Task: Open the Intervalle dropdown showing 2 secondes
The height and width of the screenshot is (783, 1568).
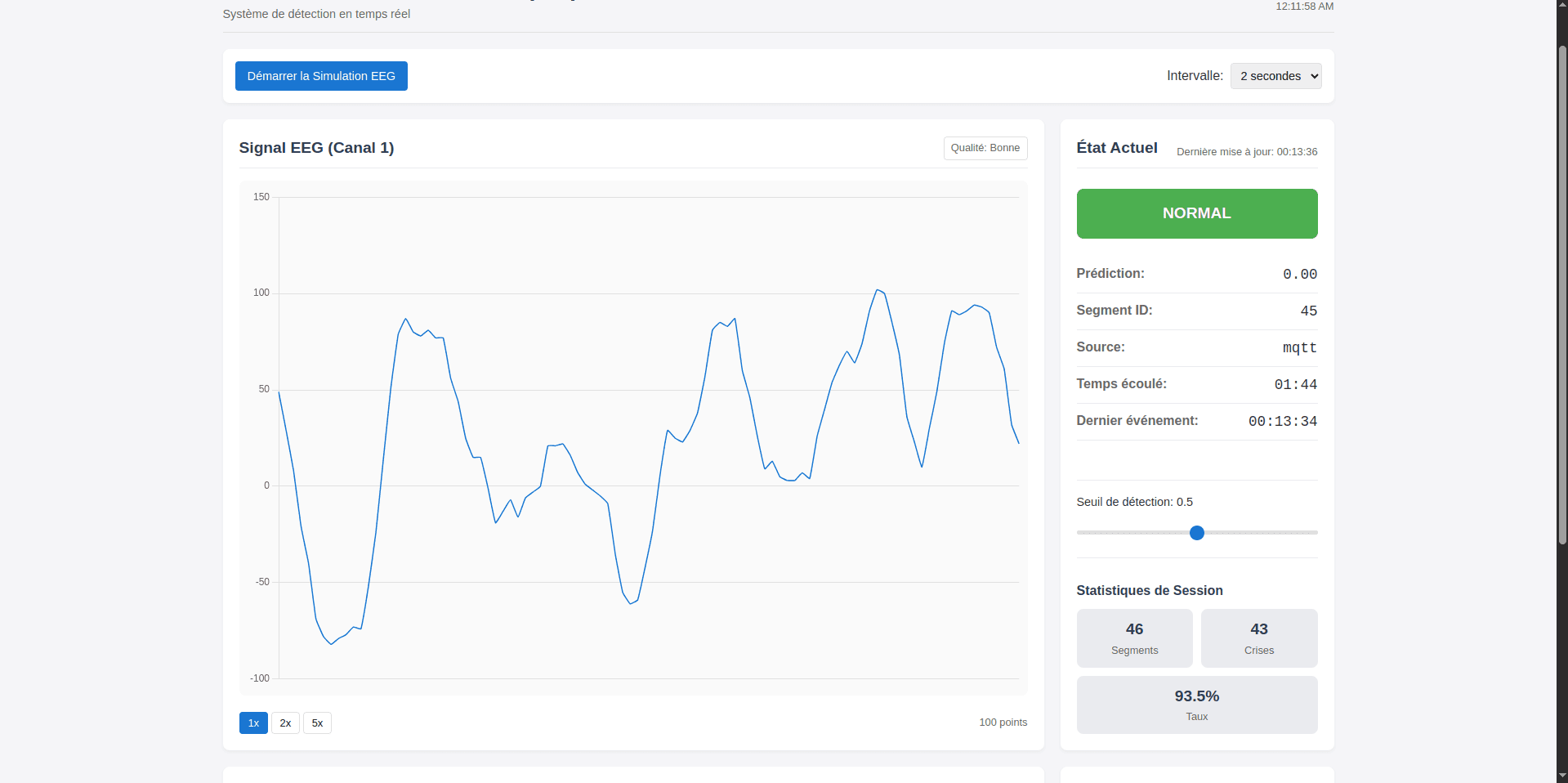Action: tap(1275, 76)
